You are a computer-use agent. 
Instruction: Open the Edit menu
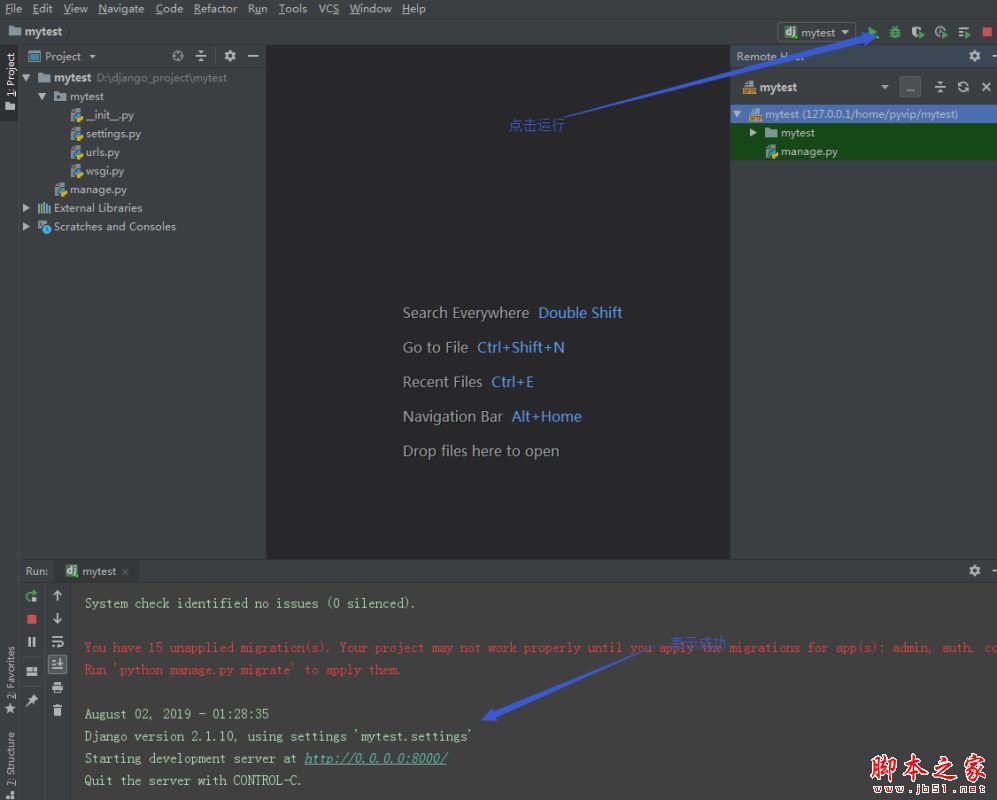click(x=42, y=9)
